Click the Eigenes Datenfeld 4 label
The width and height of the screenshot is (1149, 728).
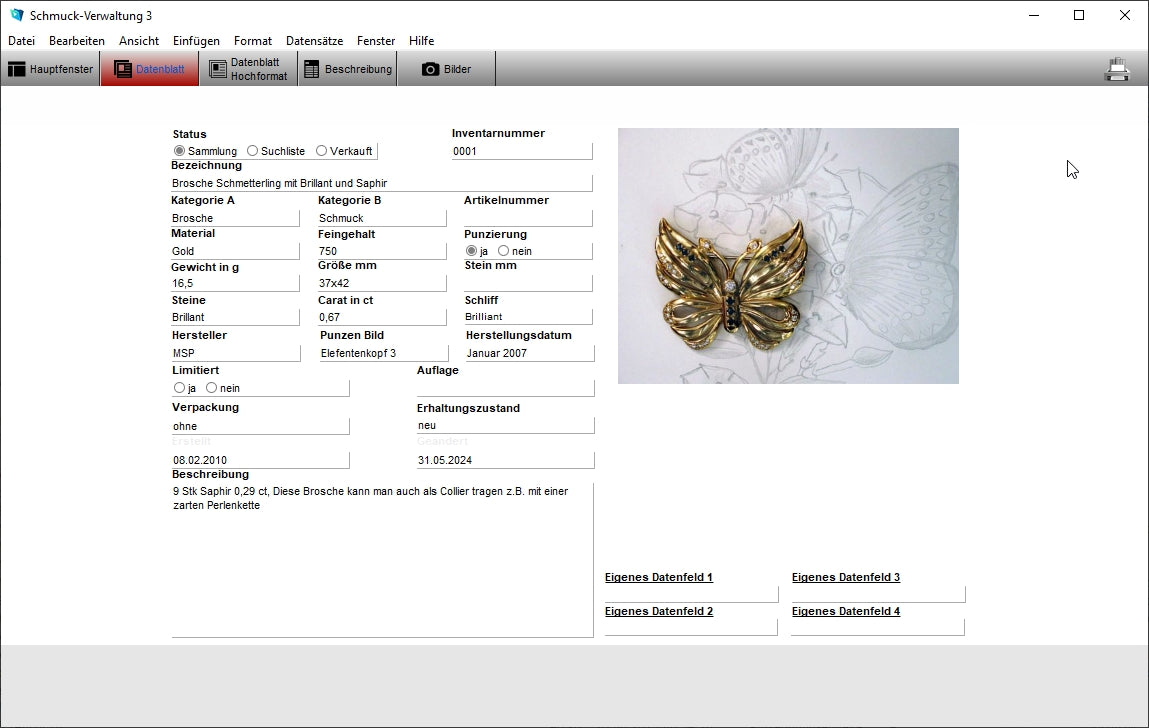[x=845, y=611]
